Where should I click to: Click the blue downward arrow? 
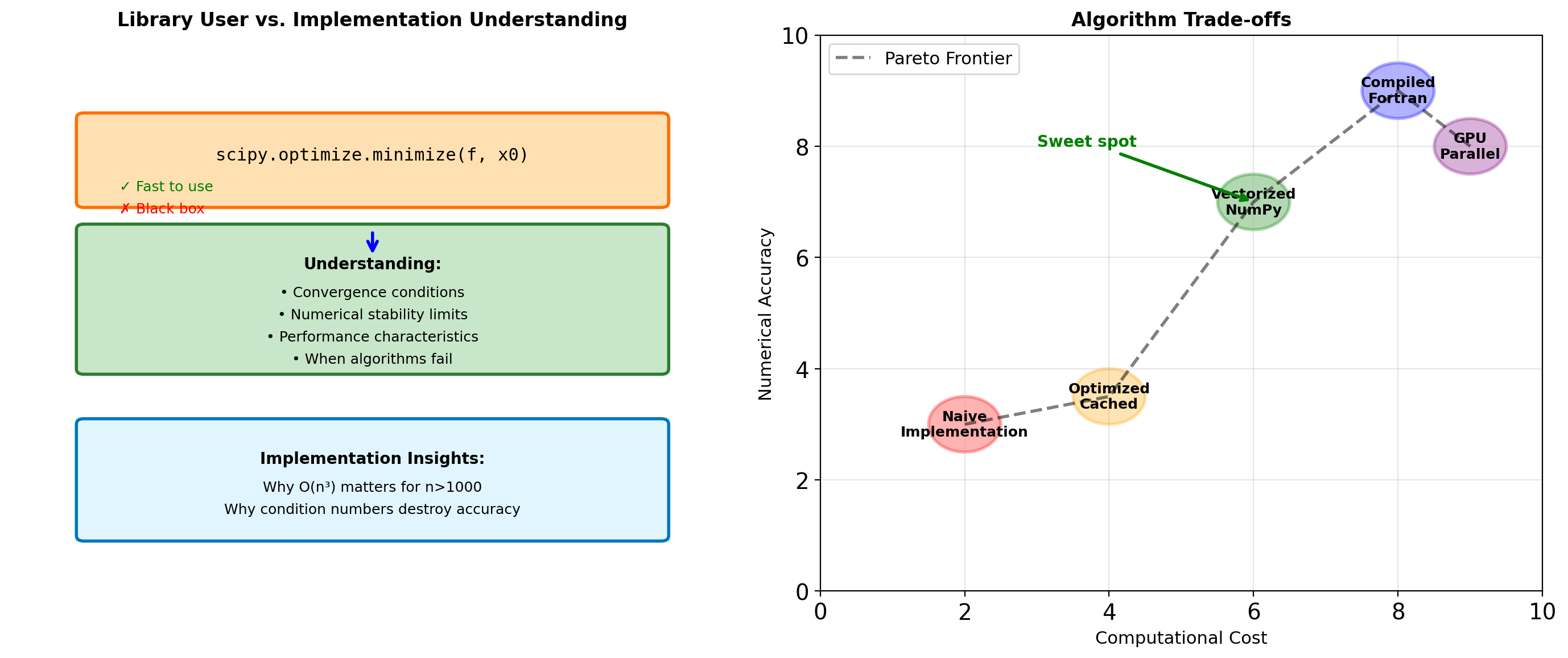(373, 242)
